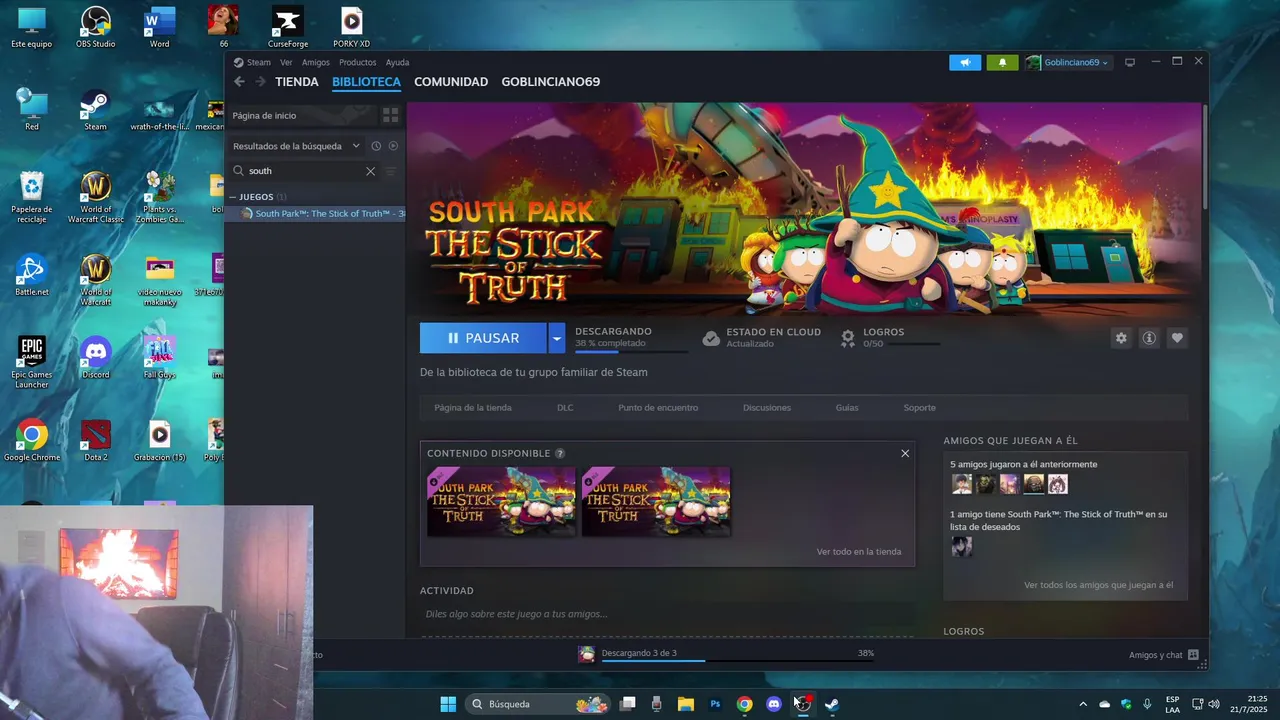Open Soporte link
The height and width of the screenshot is (720, 1280).
pos(920,408)
